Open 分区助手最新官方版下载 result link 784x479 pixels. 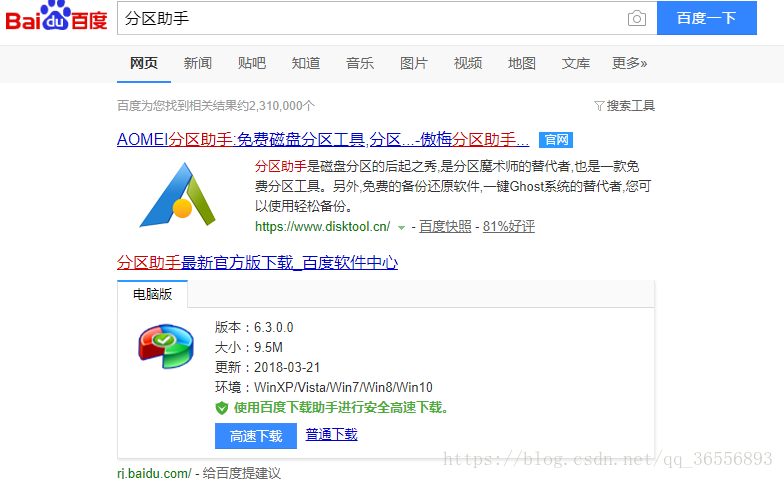point(258,262)
